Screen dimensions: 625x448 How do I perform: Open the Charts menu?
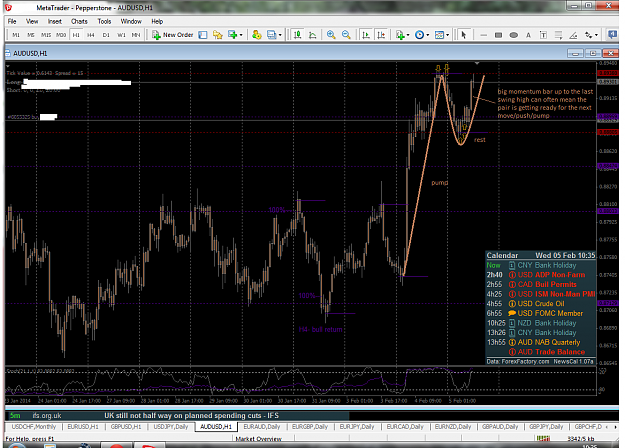click(79, 22)
